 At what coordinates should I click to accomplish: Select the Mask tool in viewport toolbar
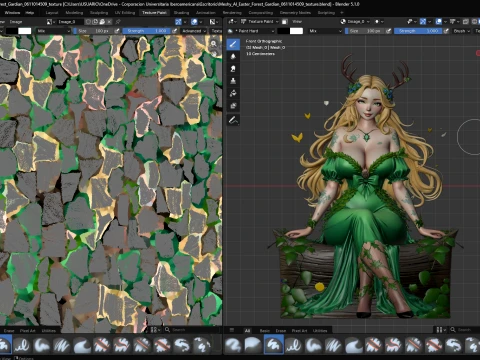(x=233, y=106)
